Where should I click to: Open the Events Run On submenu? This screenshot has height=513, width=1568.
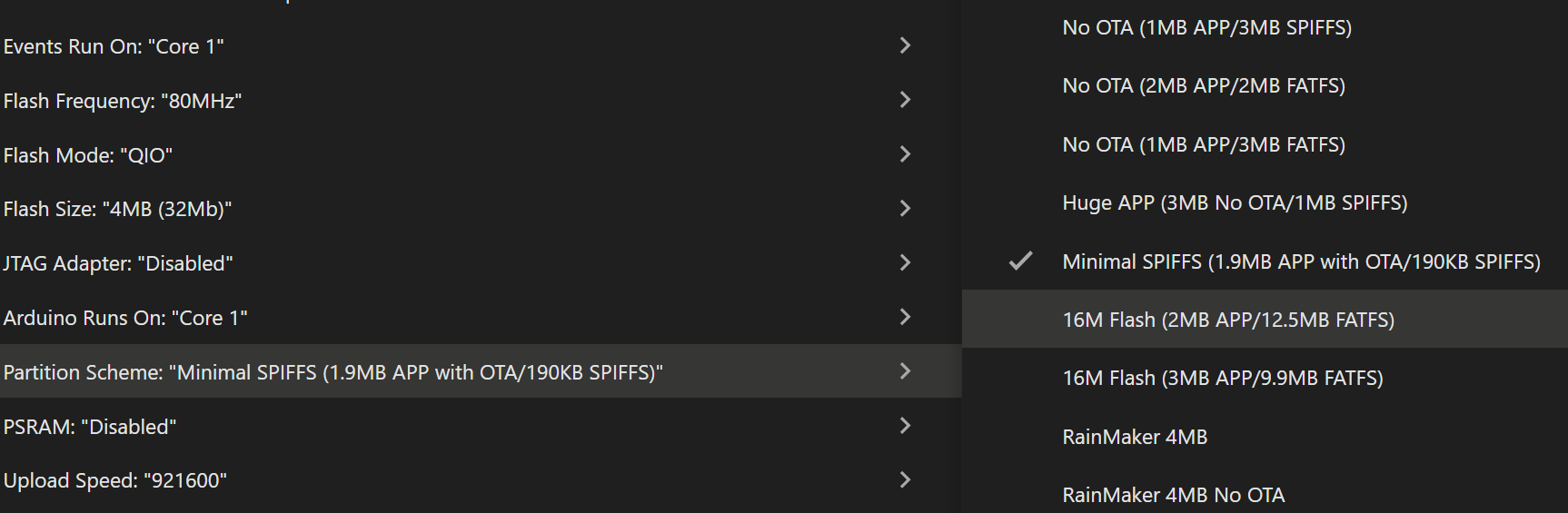(x=114, y=46)
